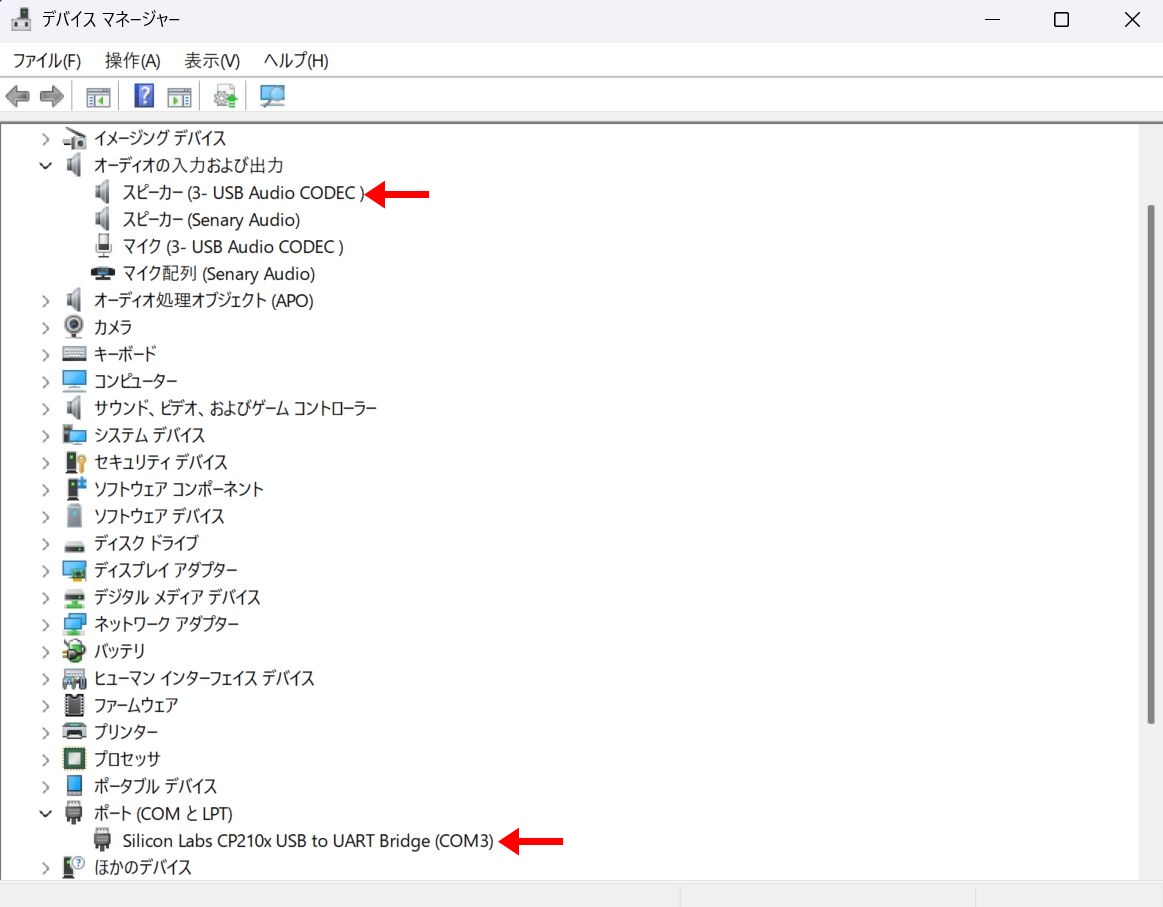Image resolution: width=1163 pixels, height=907 pixels.
Task: Select Silicon Labs CP210x USB to UART Bridge
Action: click(x=308, y=841)
